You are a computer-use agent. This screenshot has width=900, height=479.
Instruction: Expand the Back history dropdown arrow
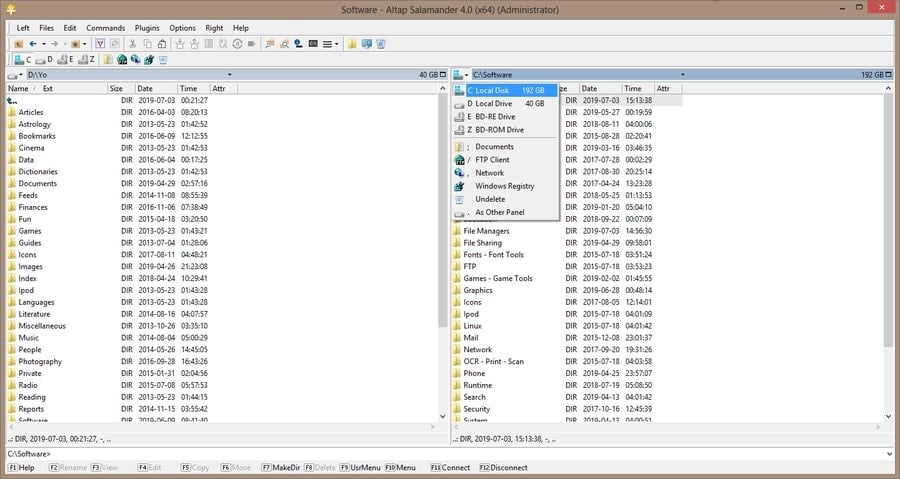[43, 44]
